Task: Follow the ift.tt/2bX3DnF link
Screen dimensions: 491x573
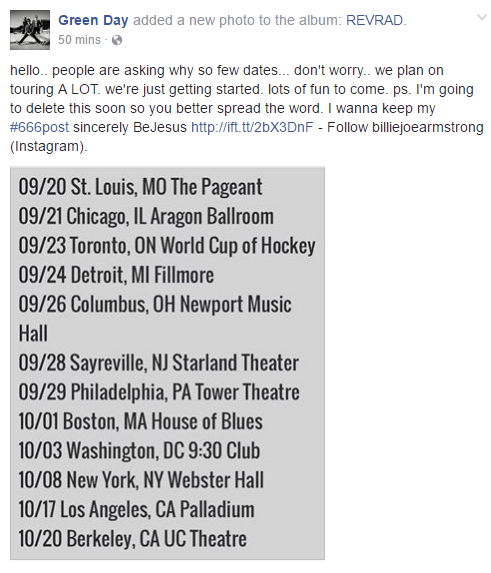Action: click(252, 127)
